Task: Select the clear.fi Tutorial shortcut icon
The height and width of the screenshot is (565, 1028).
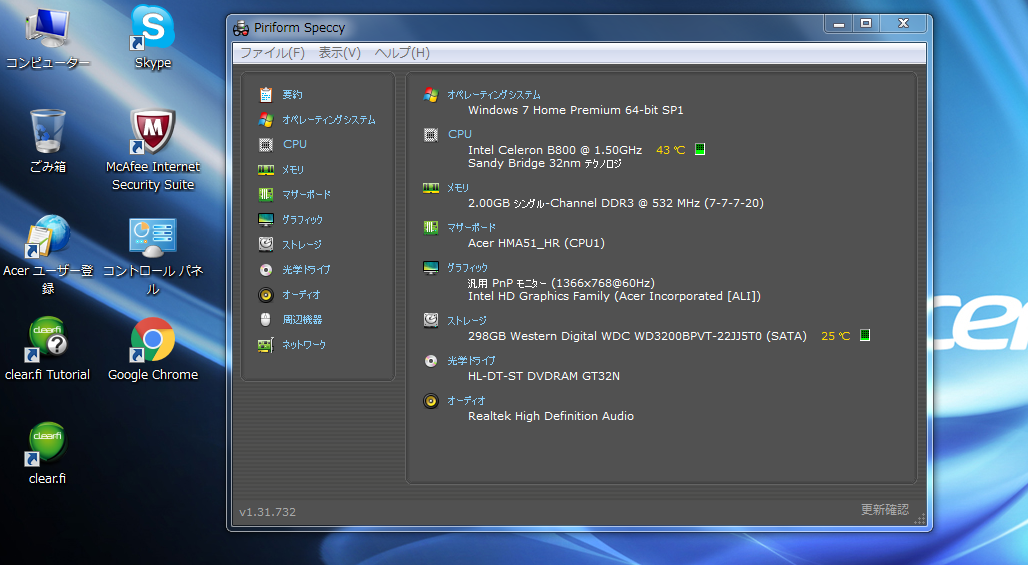Action: pos(47,340)
